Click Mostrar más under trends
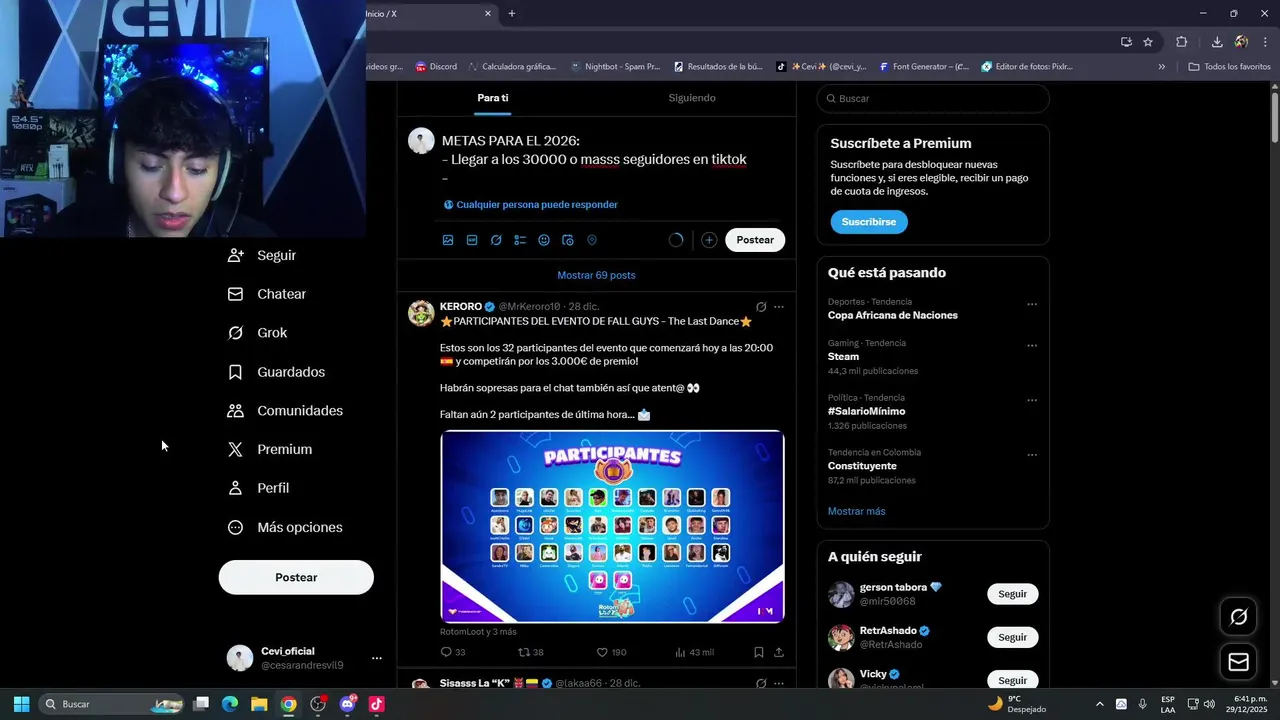1280x720 pixels. 856,511
